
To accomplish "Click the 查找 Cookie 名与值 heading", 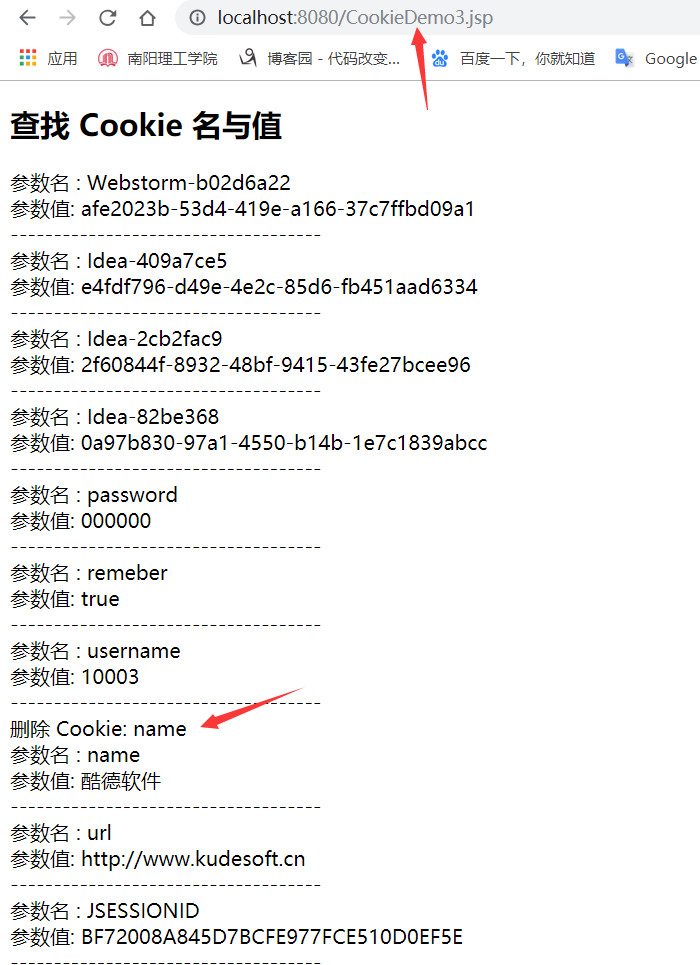I will (146, 126).
